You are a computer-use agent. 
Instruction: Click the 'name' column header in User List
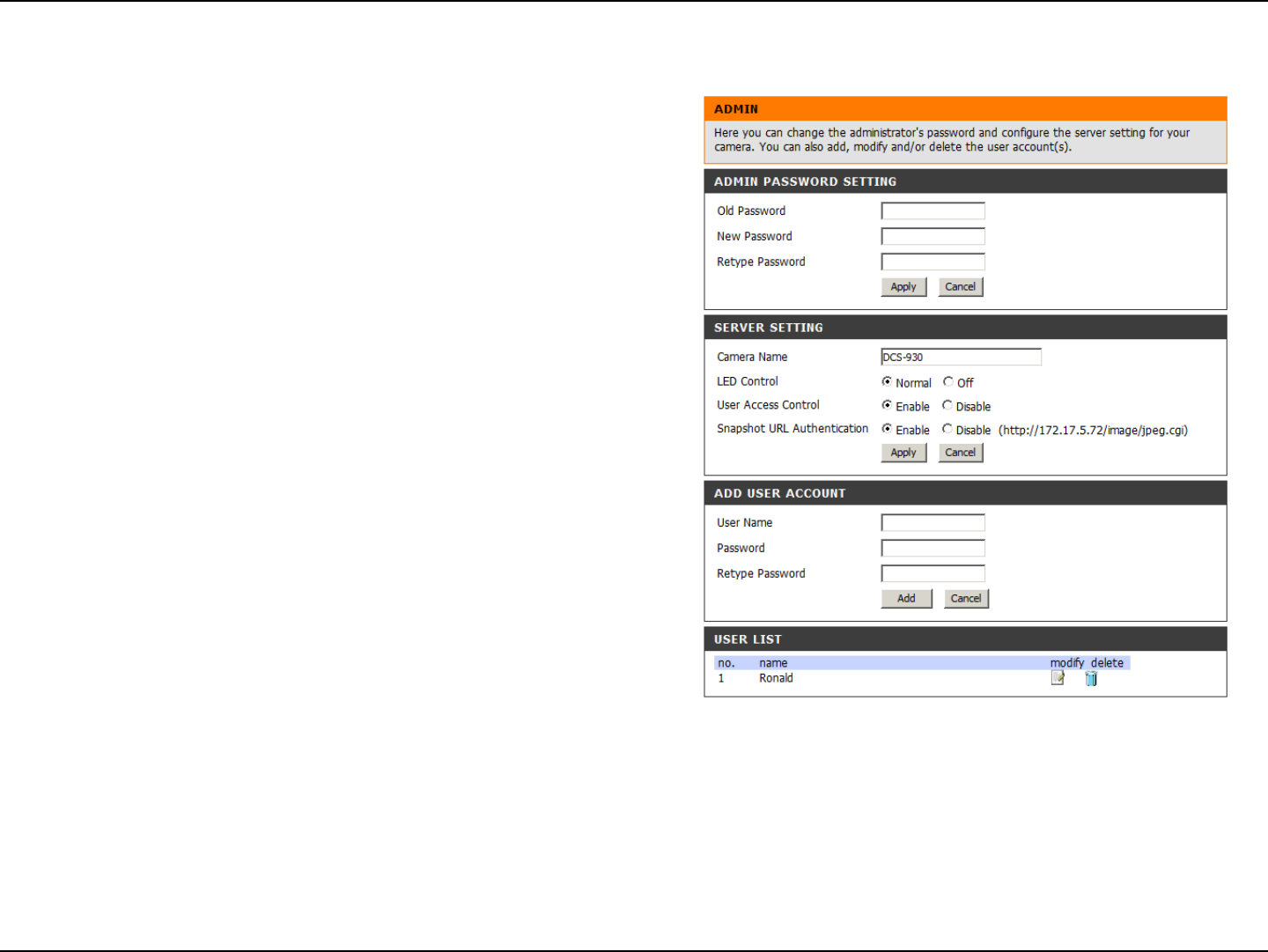(x=773, y=663)
